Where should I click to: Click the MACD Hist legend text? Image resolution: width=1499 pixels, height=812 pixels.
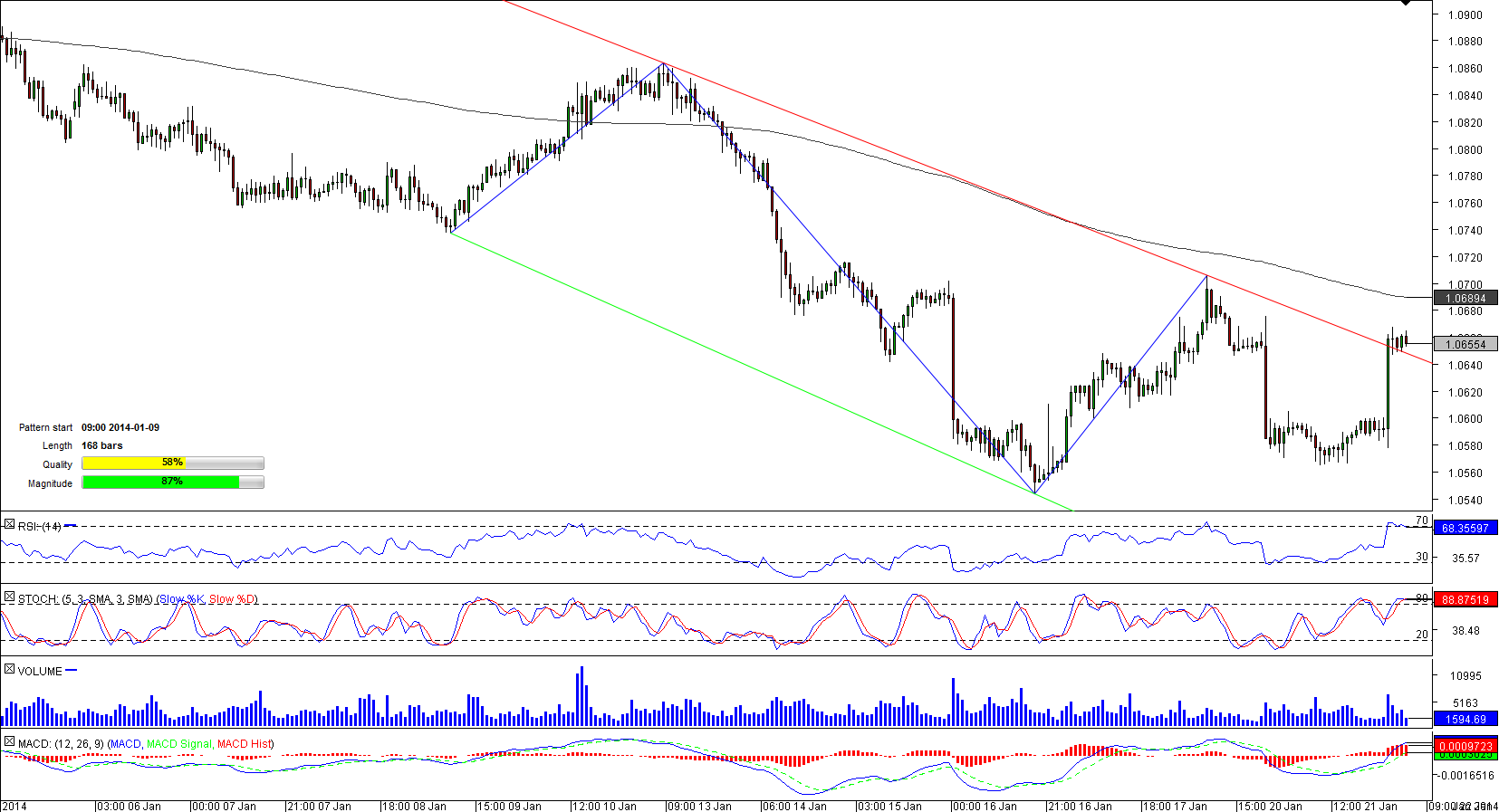coord(245,744)
